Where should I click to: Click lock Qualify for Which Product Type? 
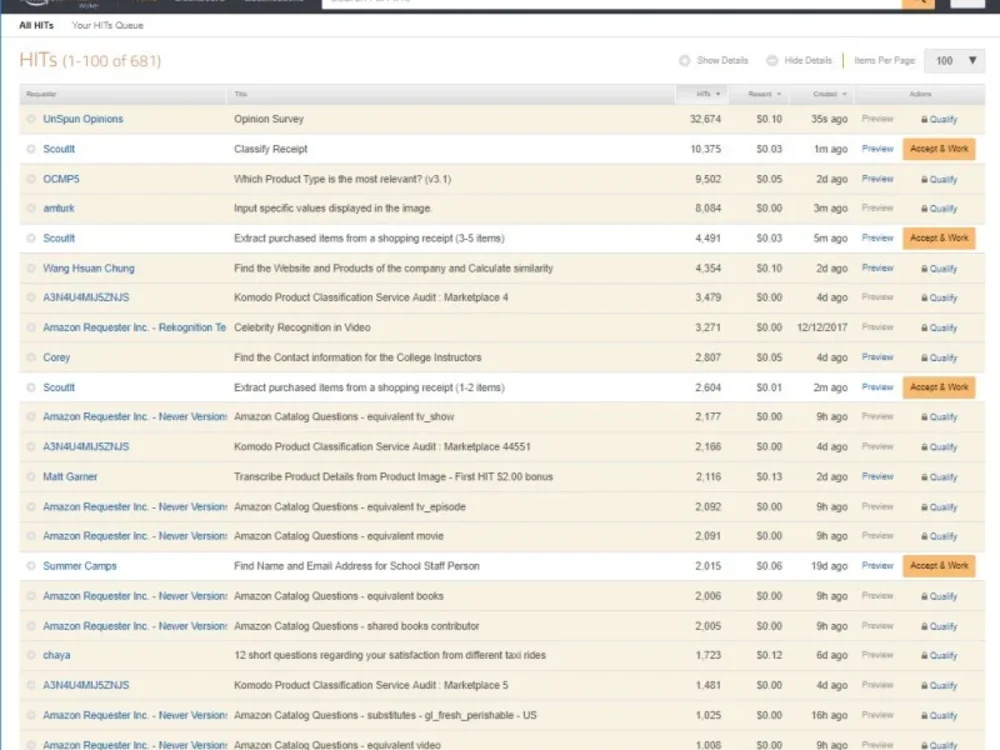pos(939,179)
